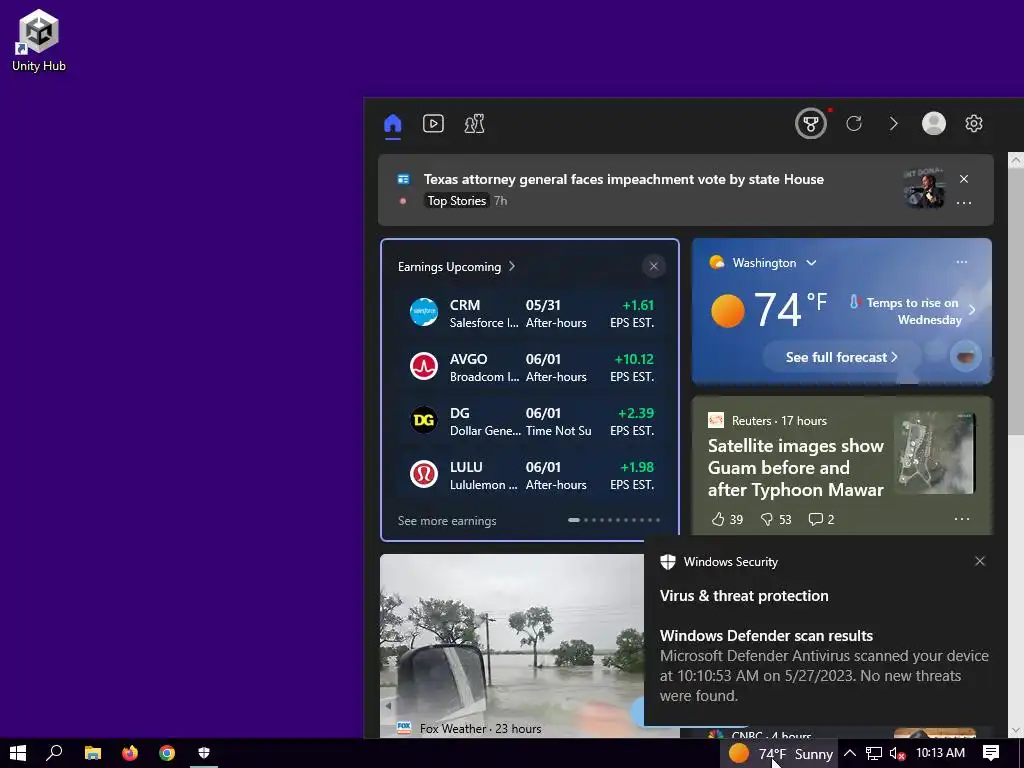Screen dimensions: 1024x768
Task: Like the Reuters Guam article
Action: [x=727, y=519]
